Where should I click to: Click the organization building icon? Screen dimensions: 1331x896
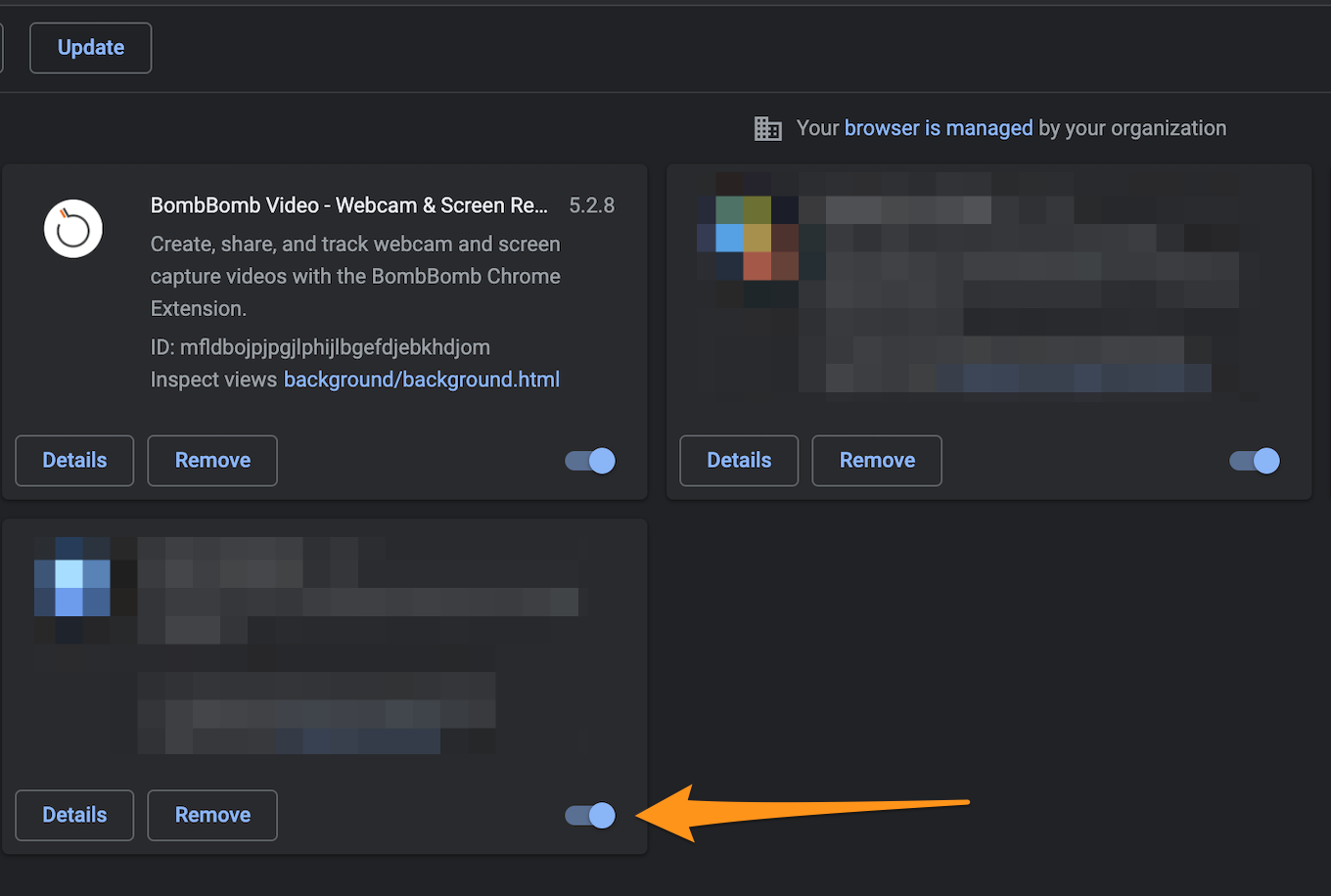point(767,128)
